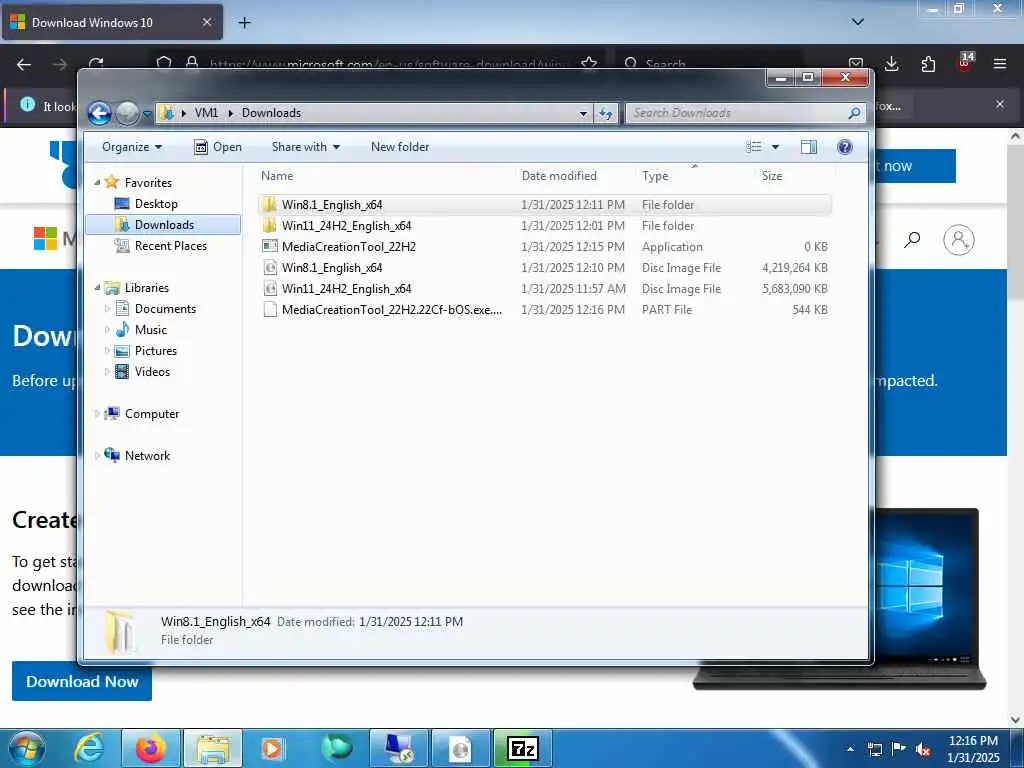Open the Share with menu
The height and width of the screenshot is (768, 1024).
pos(306,147)
